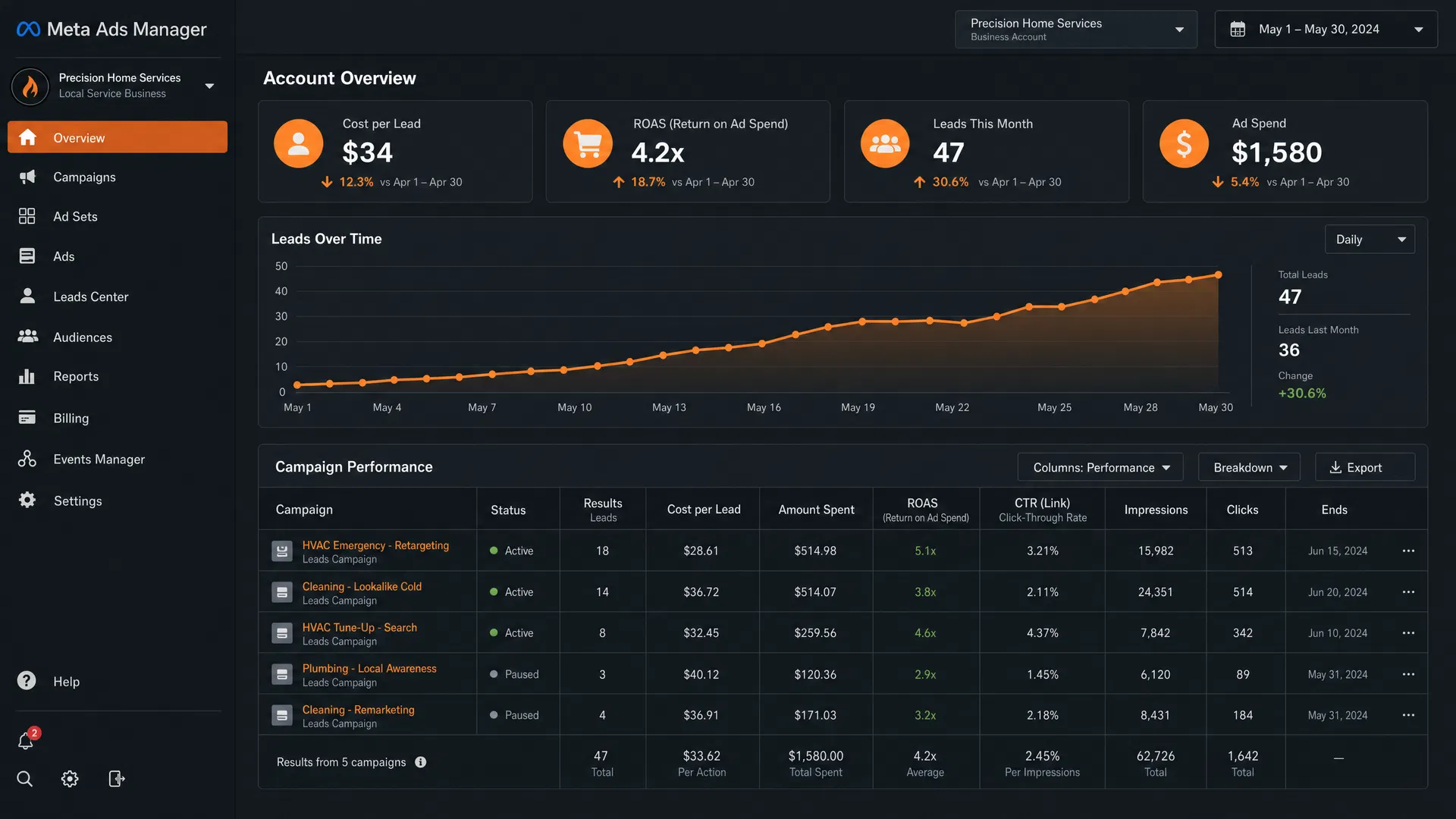Viewport: 1456px width, 819px height.
Task: Open the Precision Home Services Business Account dropdown
Action: point(1076,30)
